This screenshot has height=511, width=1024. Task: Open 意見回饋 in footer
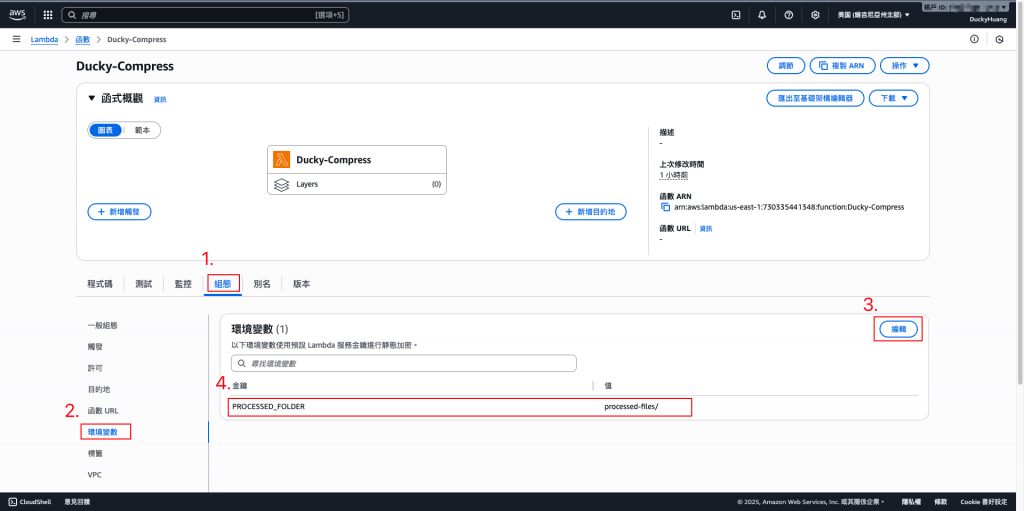click(77, 502)
